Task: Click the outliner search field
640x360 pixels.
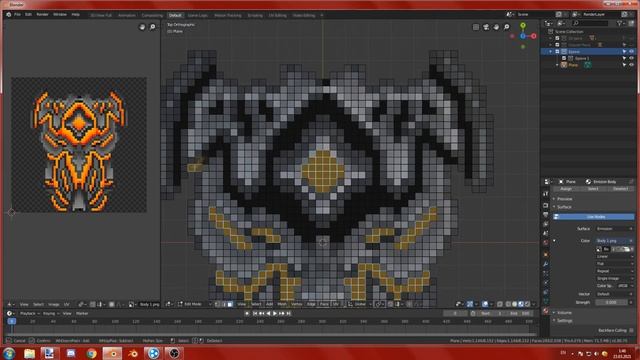Action: [x=591, y=24]
